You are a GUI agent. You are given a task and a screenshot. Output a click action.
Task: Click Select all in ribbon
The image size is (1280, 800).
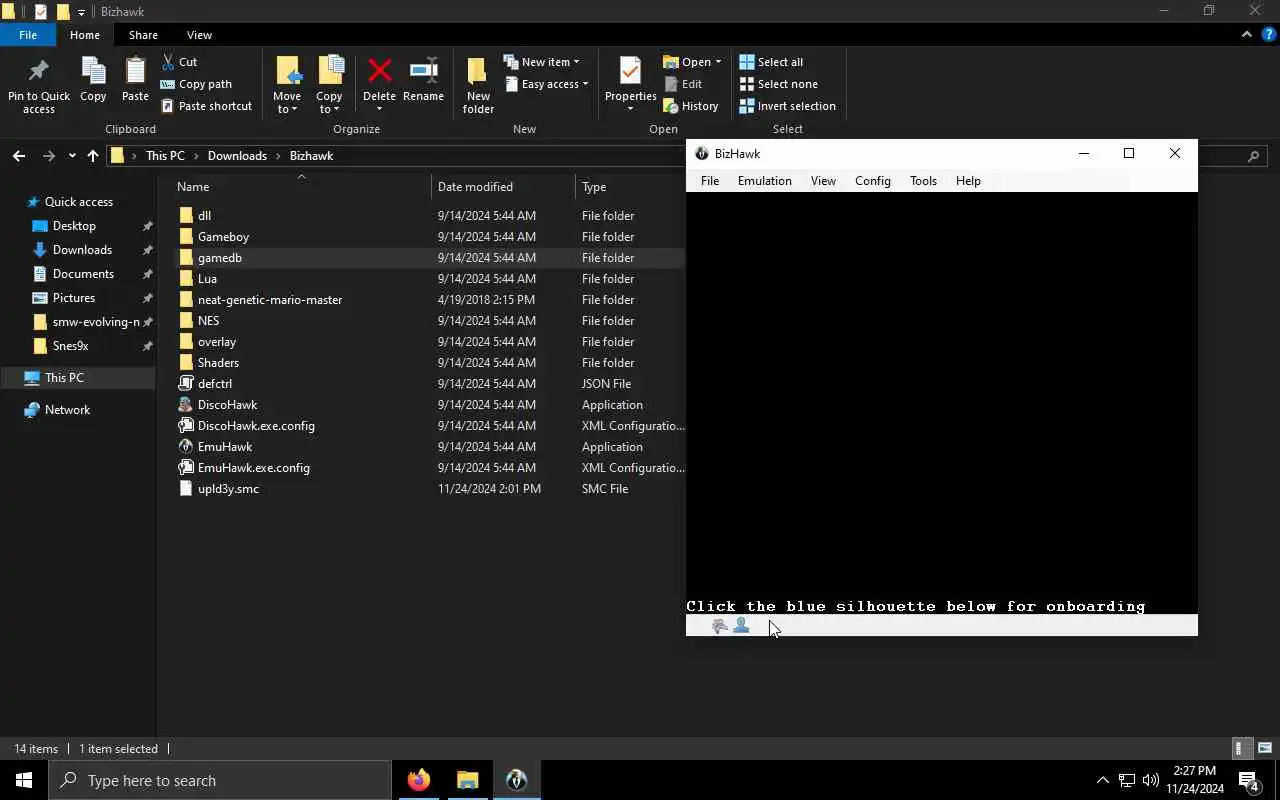point(771,62)
